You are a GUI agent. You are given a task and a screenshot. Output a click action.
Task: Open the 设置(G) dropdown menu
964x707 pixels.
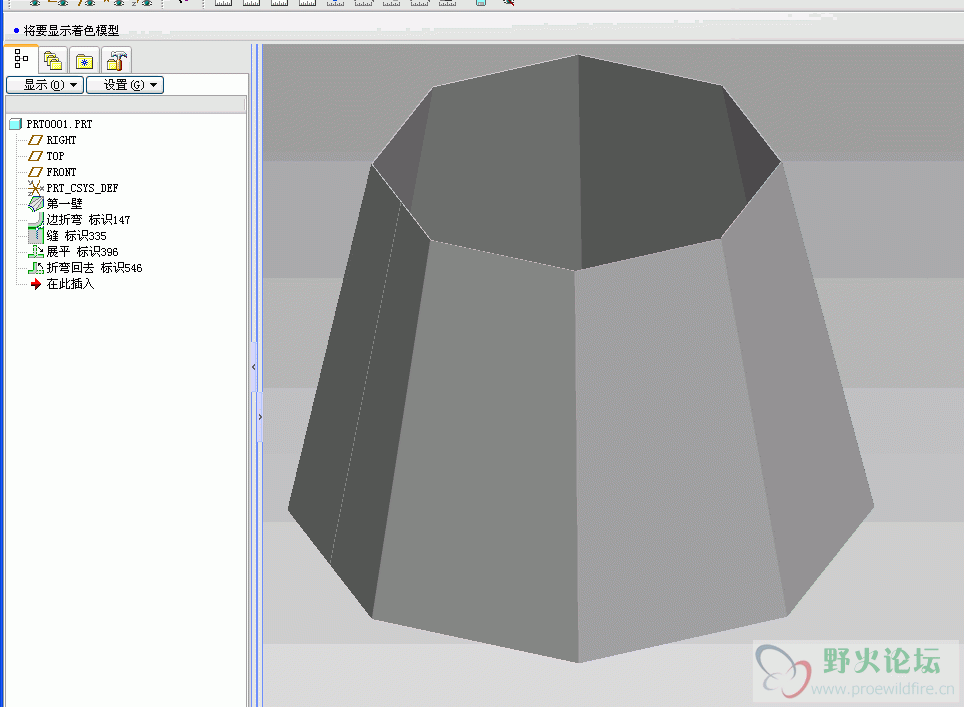(x=125, y=85)
